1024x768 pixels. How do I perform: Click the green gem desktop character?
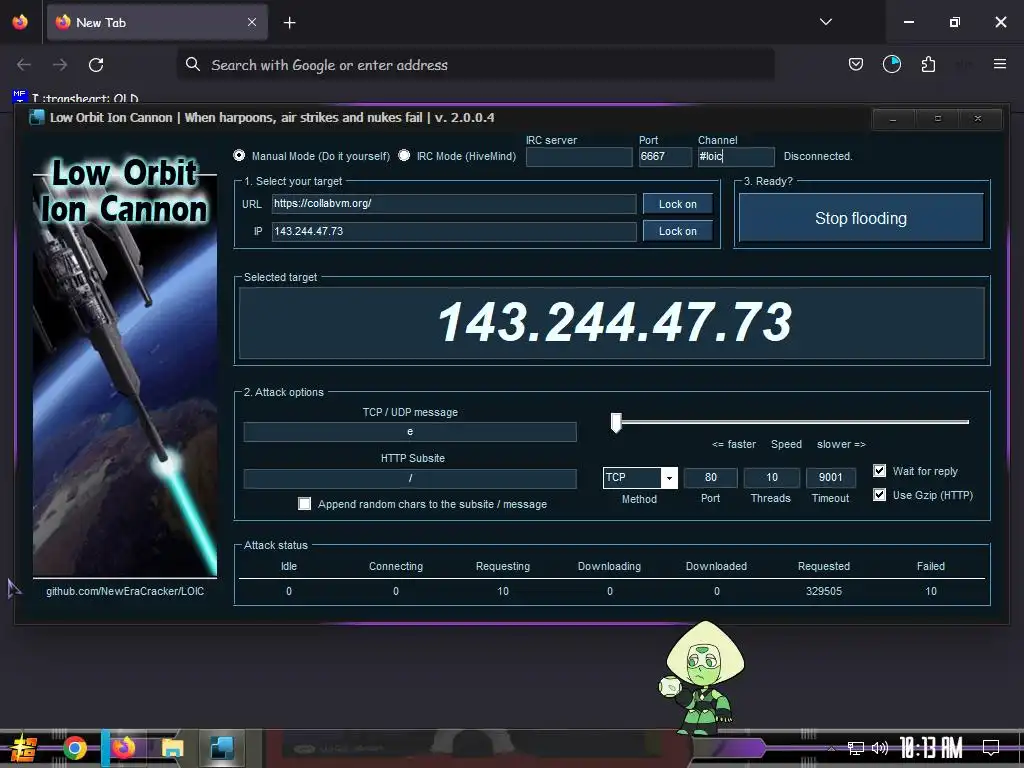pyautogui.click(x=700, y=678)
